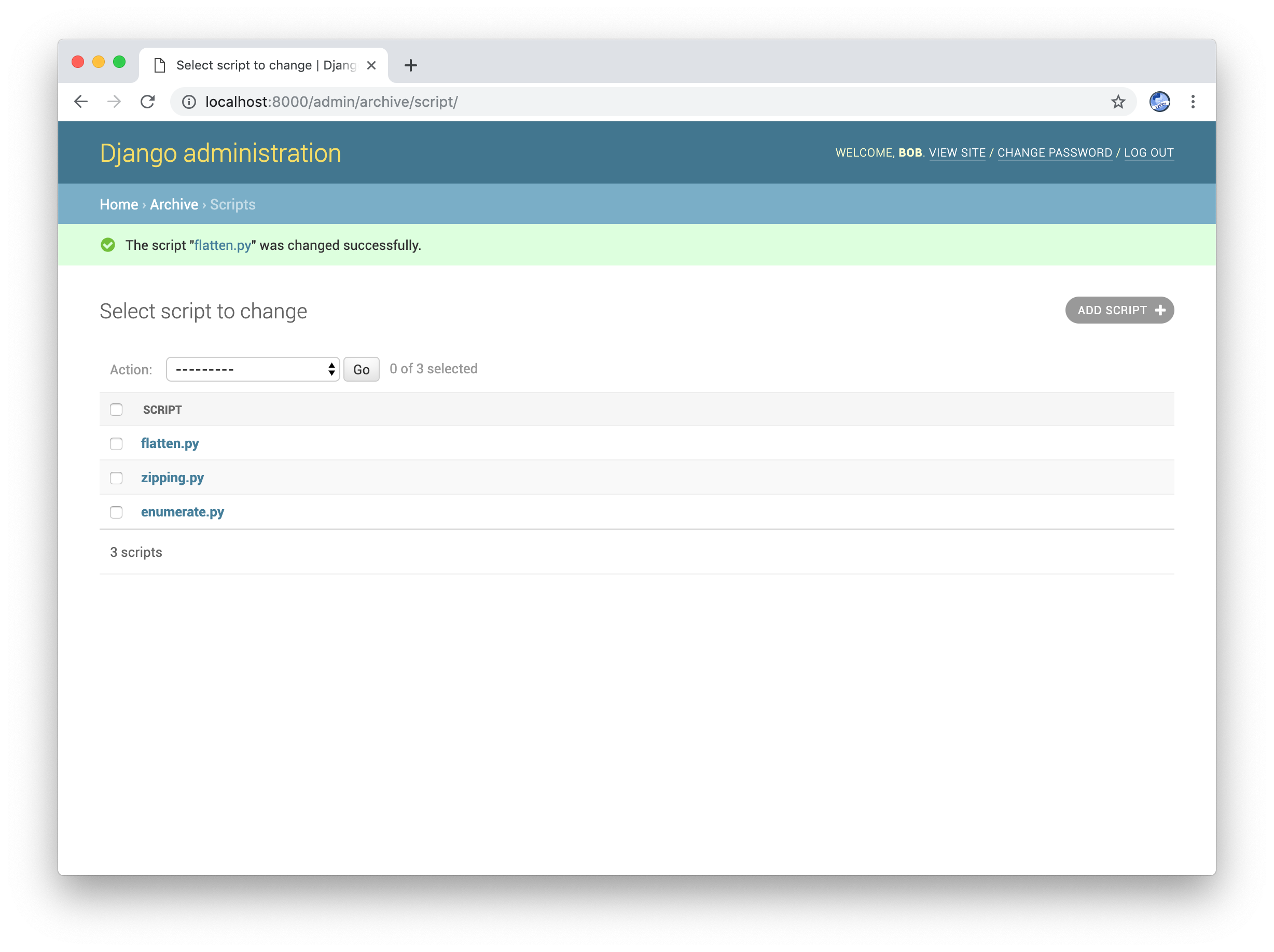
Task: Click the address bar URL
Action: point(332,102)
